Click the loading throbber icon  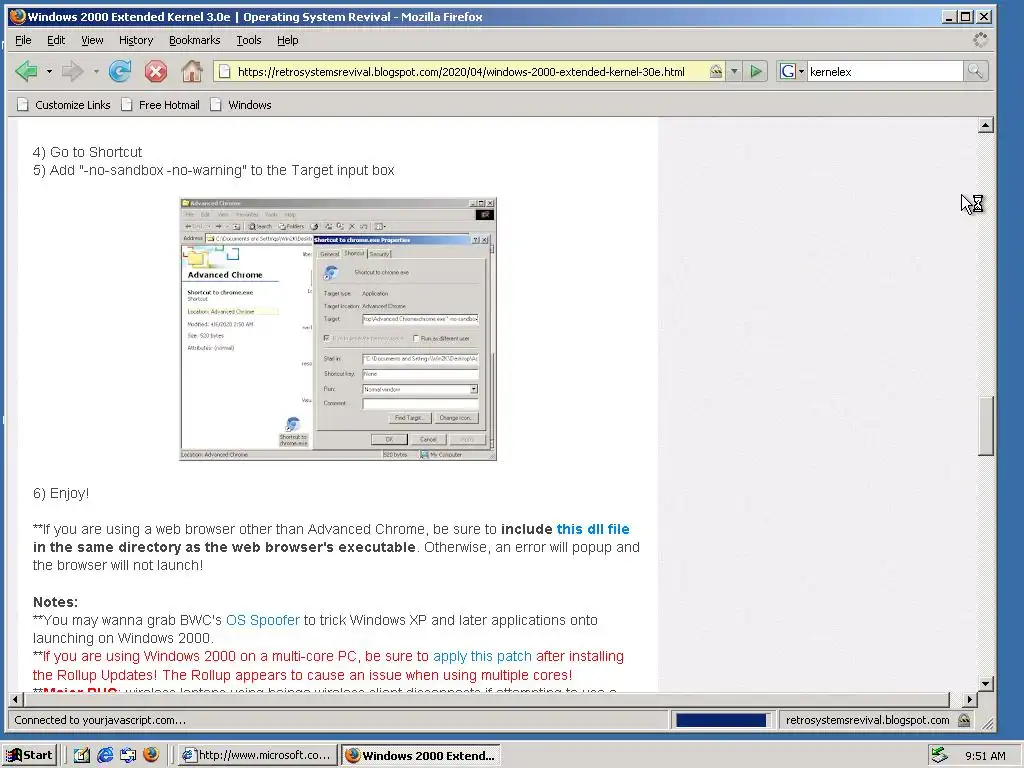[980, 40]
